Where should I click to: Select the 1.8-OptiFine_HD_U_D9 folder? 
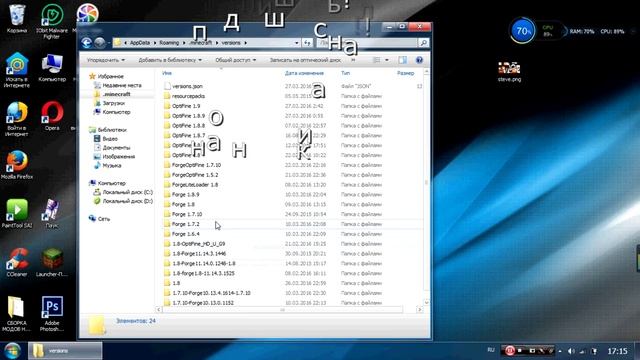(194, 244)
